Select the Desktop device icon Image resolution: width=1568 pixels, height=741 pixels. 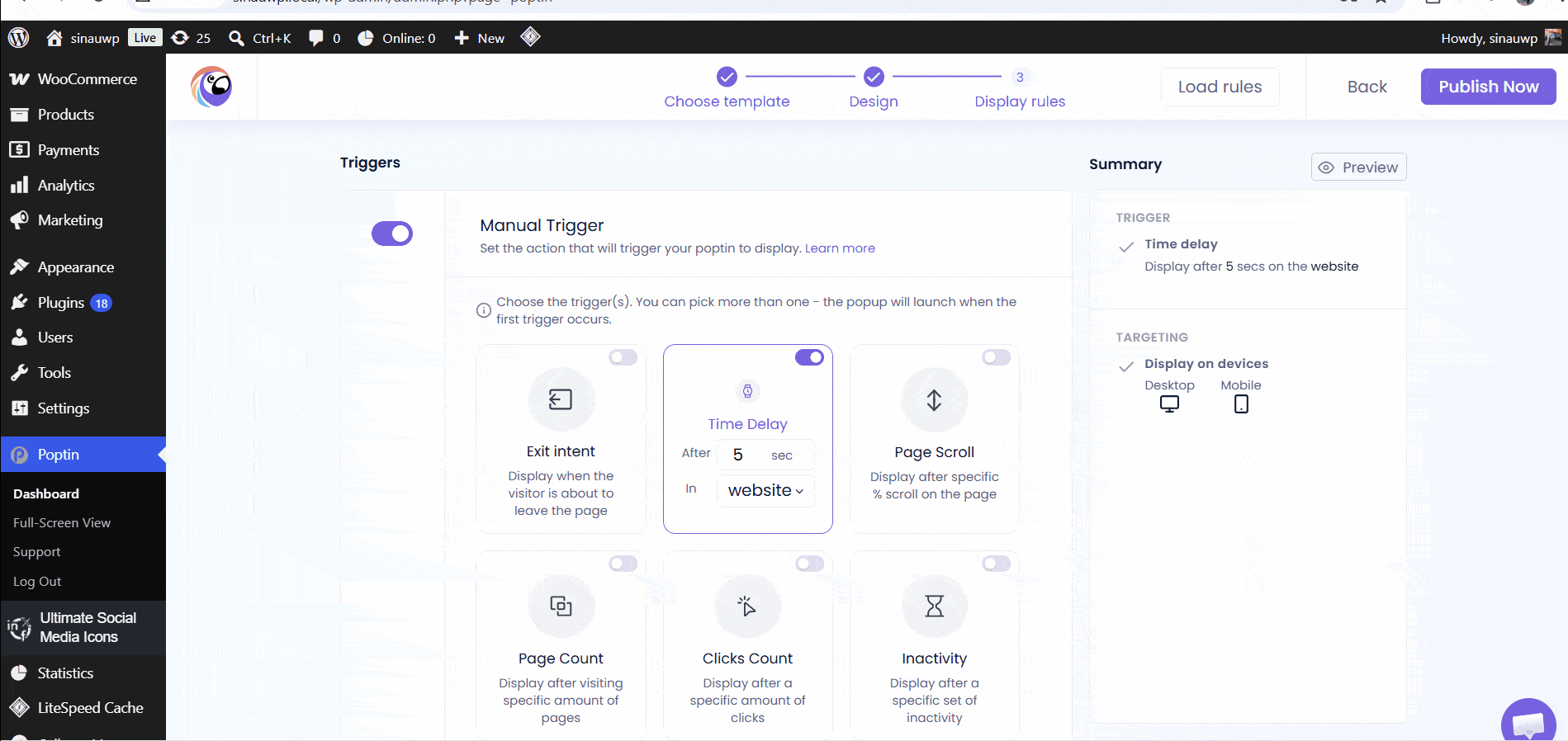click(x=1169, y=404)
